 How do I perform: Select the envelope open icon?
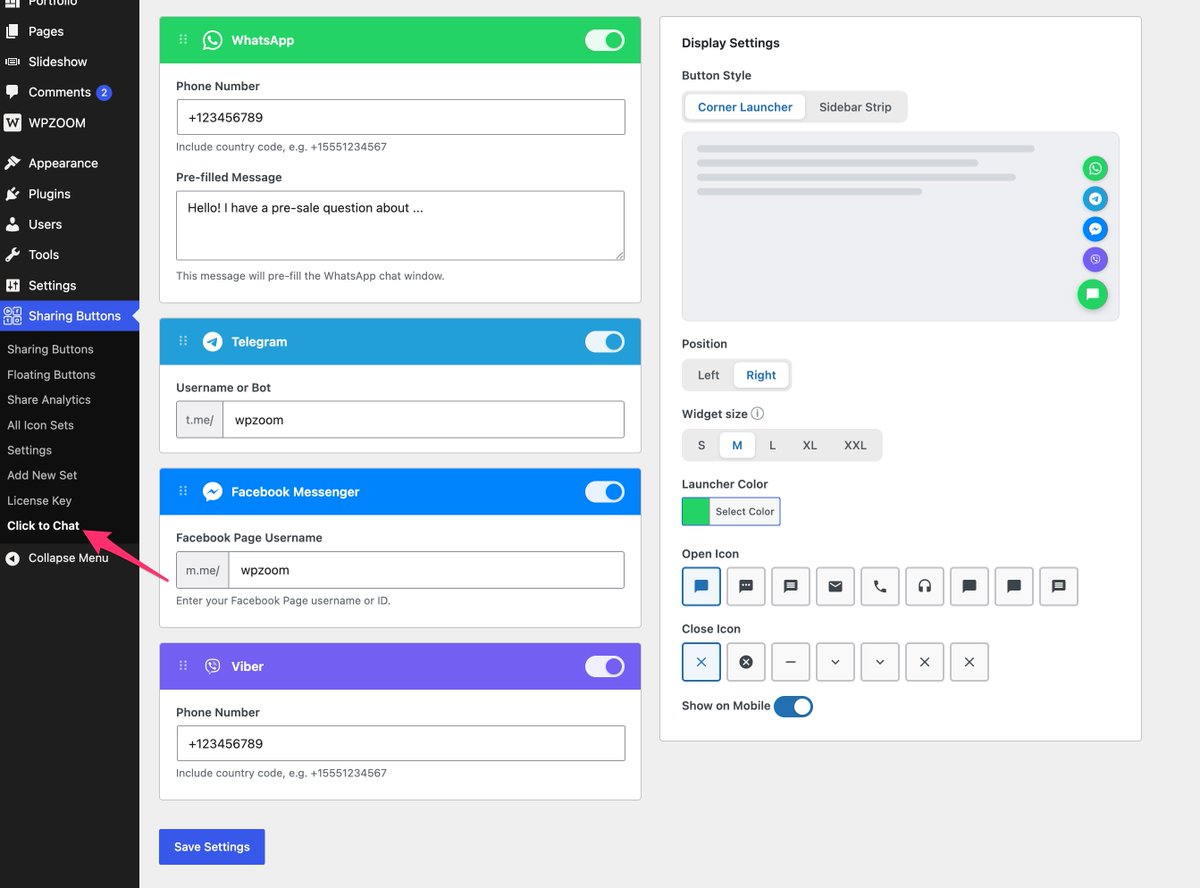[835, 586]
